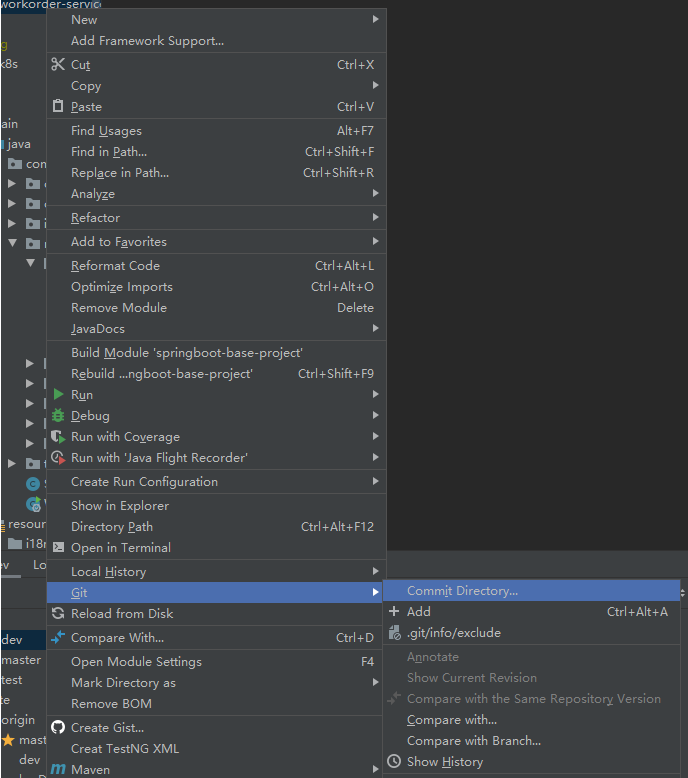Click the green Run play icon
688x778 pixels.
click(58, 395)
